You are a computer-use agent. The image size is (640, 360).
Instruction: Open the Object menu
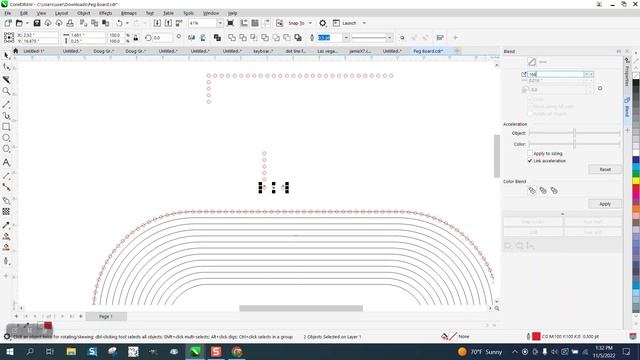[x=83, y=13]
